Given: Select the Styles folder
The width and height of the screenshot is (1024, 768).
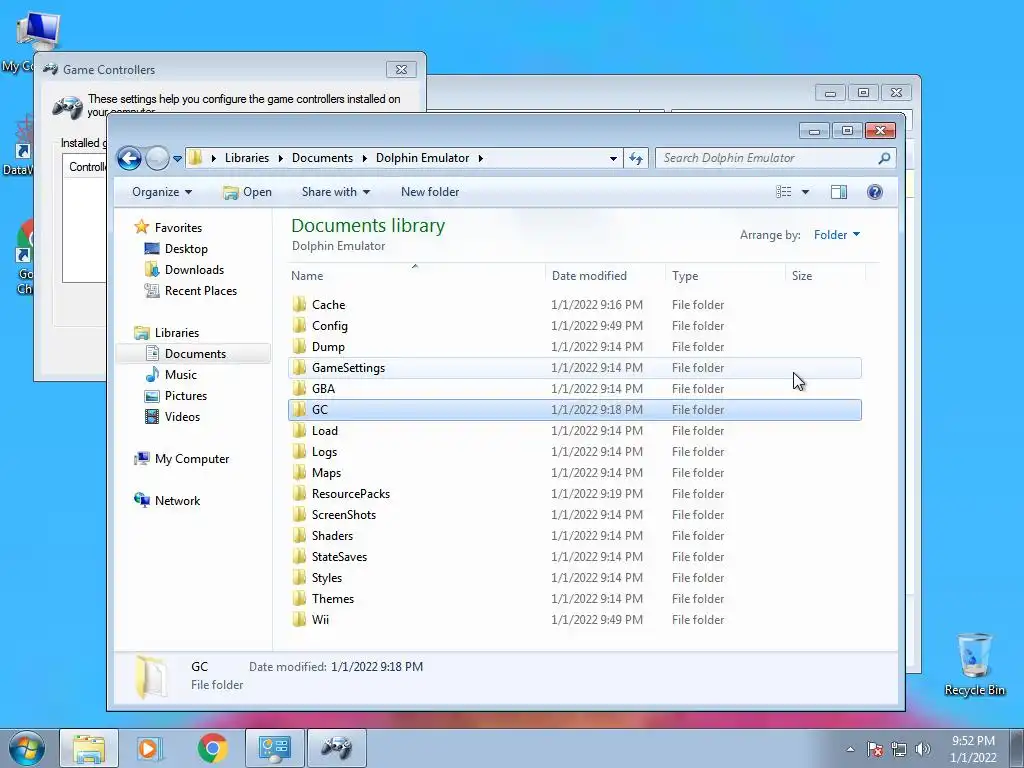Looking at the screenshot, I should [575, 578].
